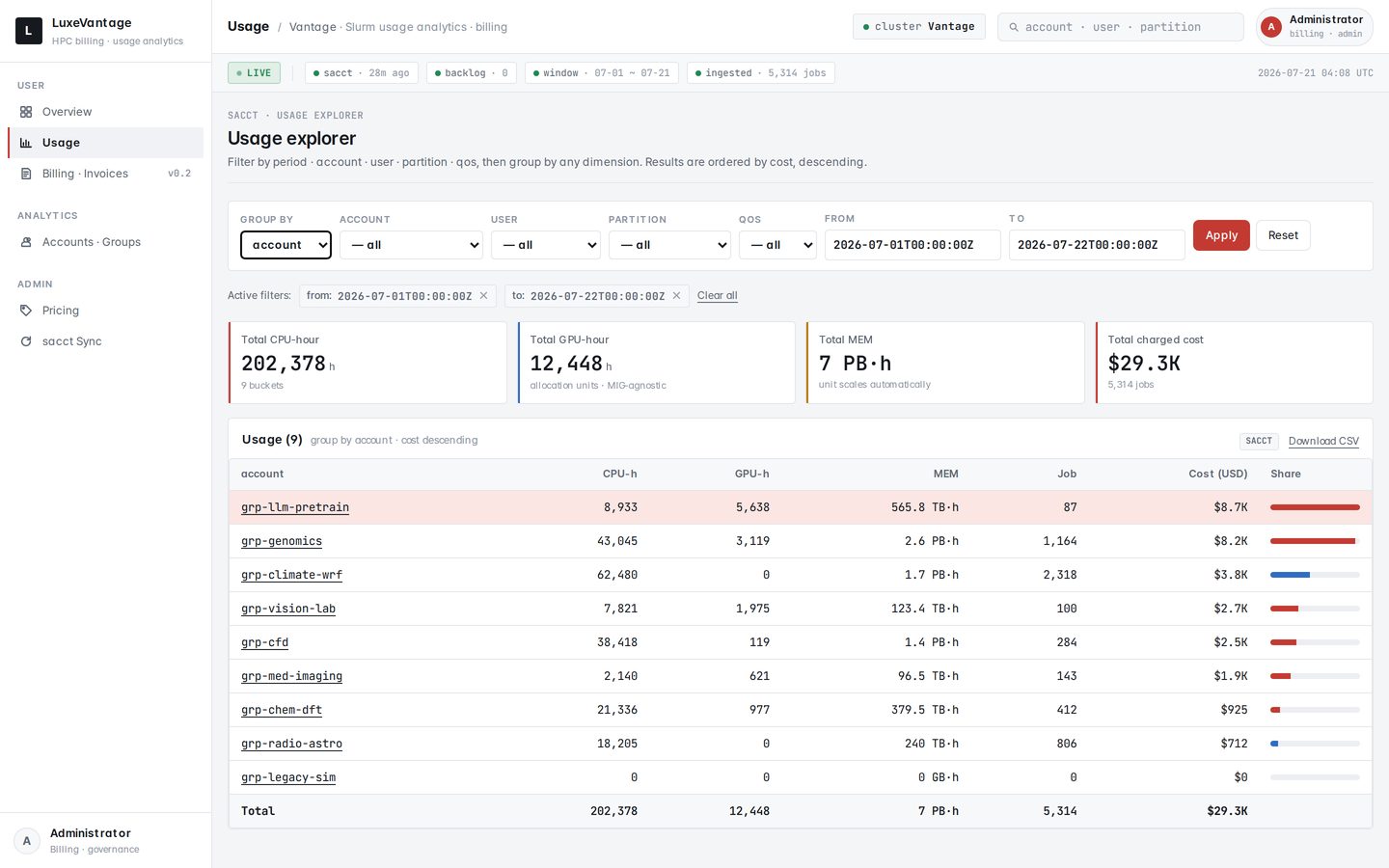Click the 2,318 job count cell
The width and height of the screenshot is (1389, 868).
point(1059,575)
